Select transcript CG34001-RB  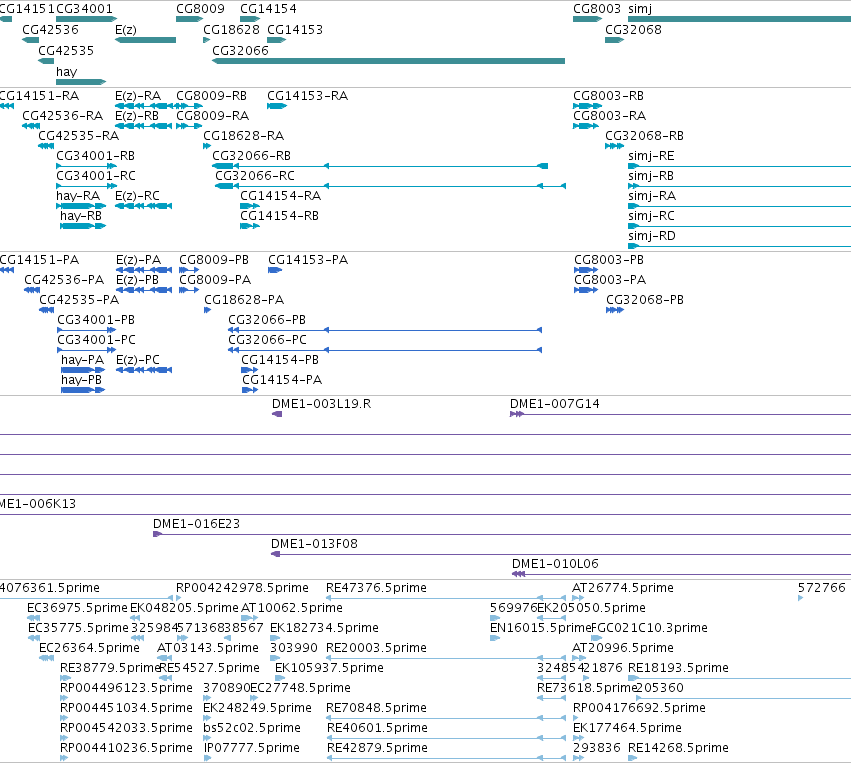(x=96, y=156)
